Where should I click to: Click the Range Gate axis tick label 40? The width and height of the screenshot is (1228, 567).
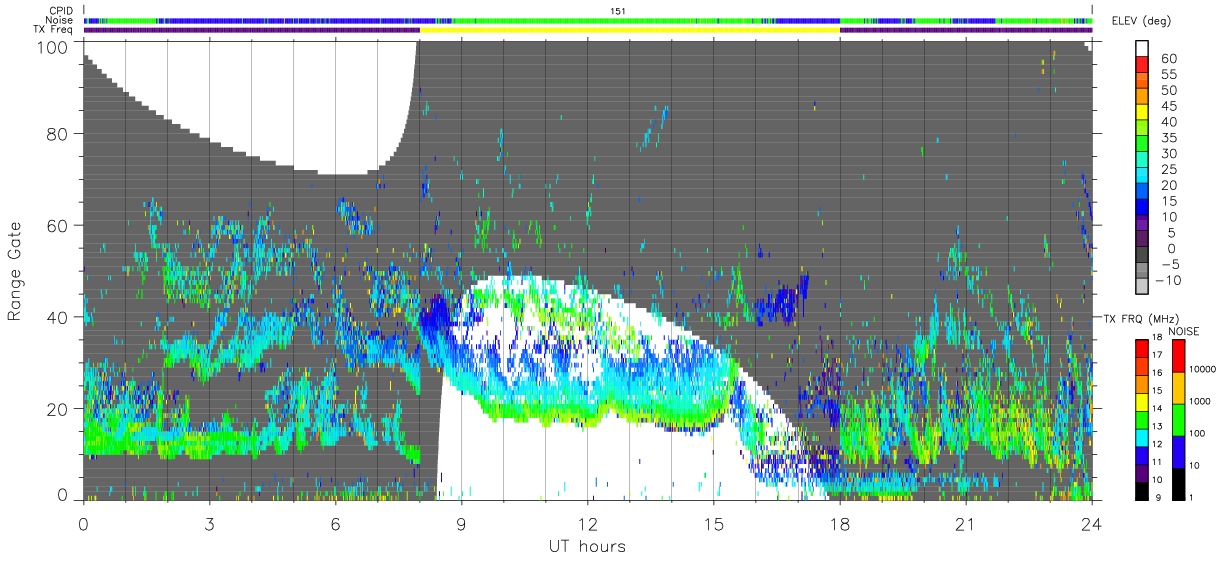(x=59, y=317)
